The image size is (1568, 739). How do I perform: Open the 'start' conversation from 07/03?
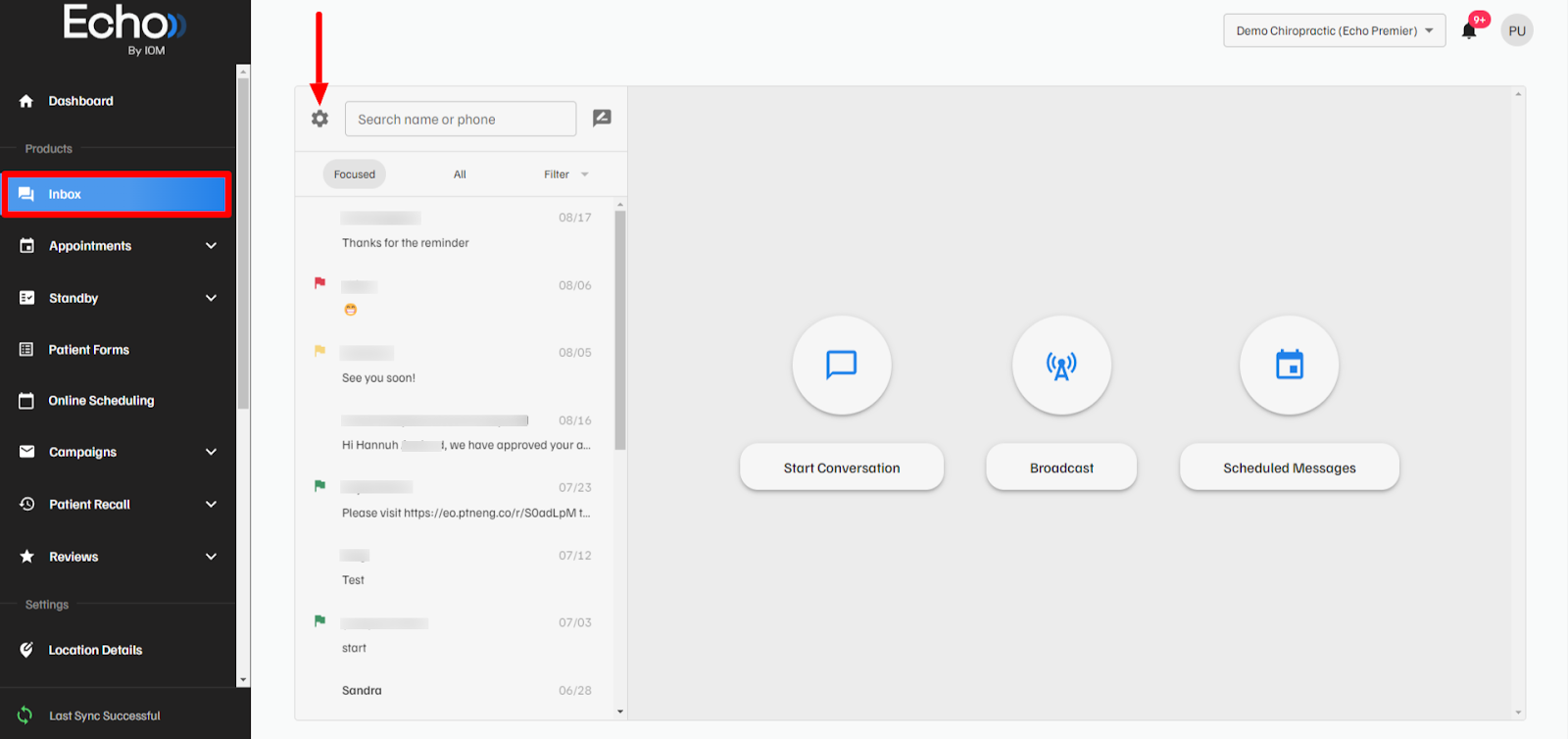coord(455,635)
